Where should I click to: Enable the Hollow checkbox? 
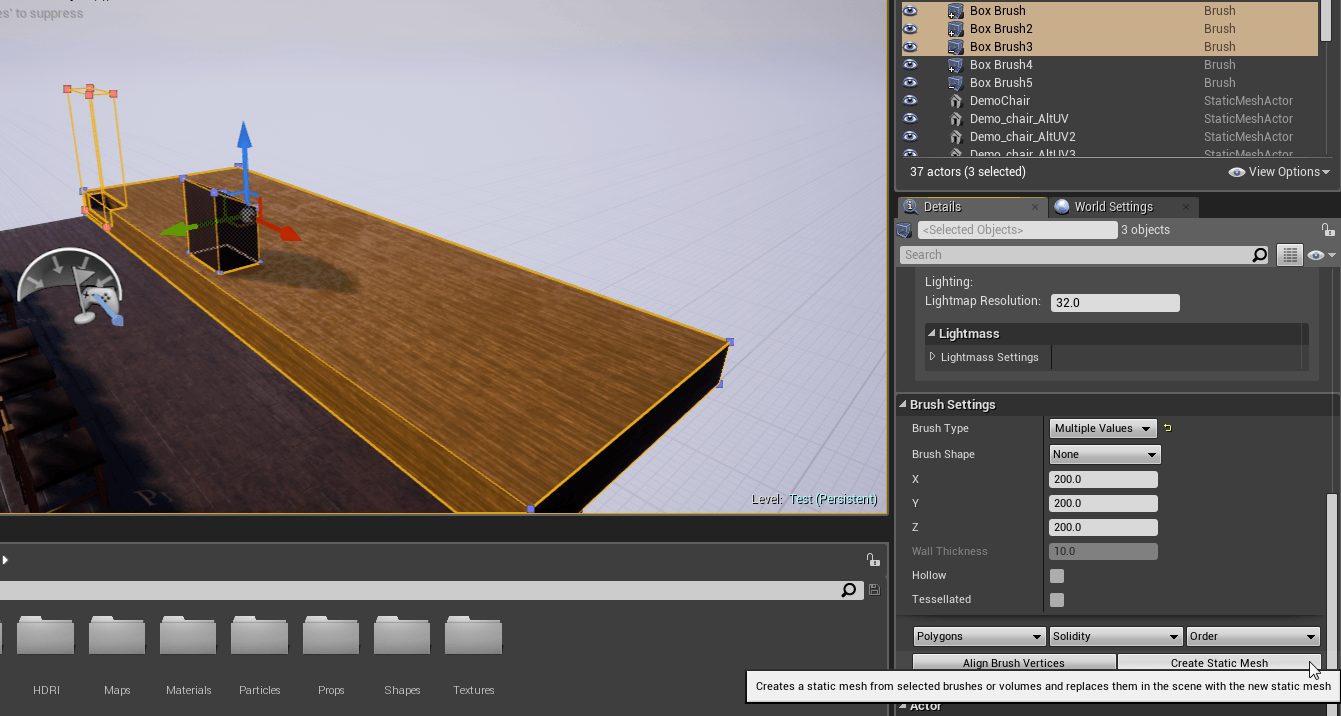point(1057,576)
